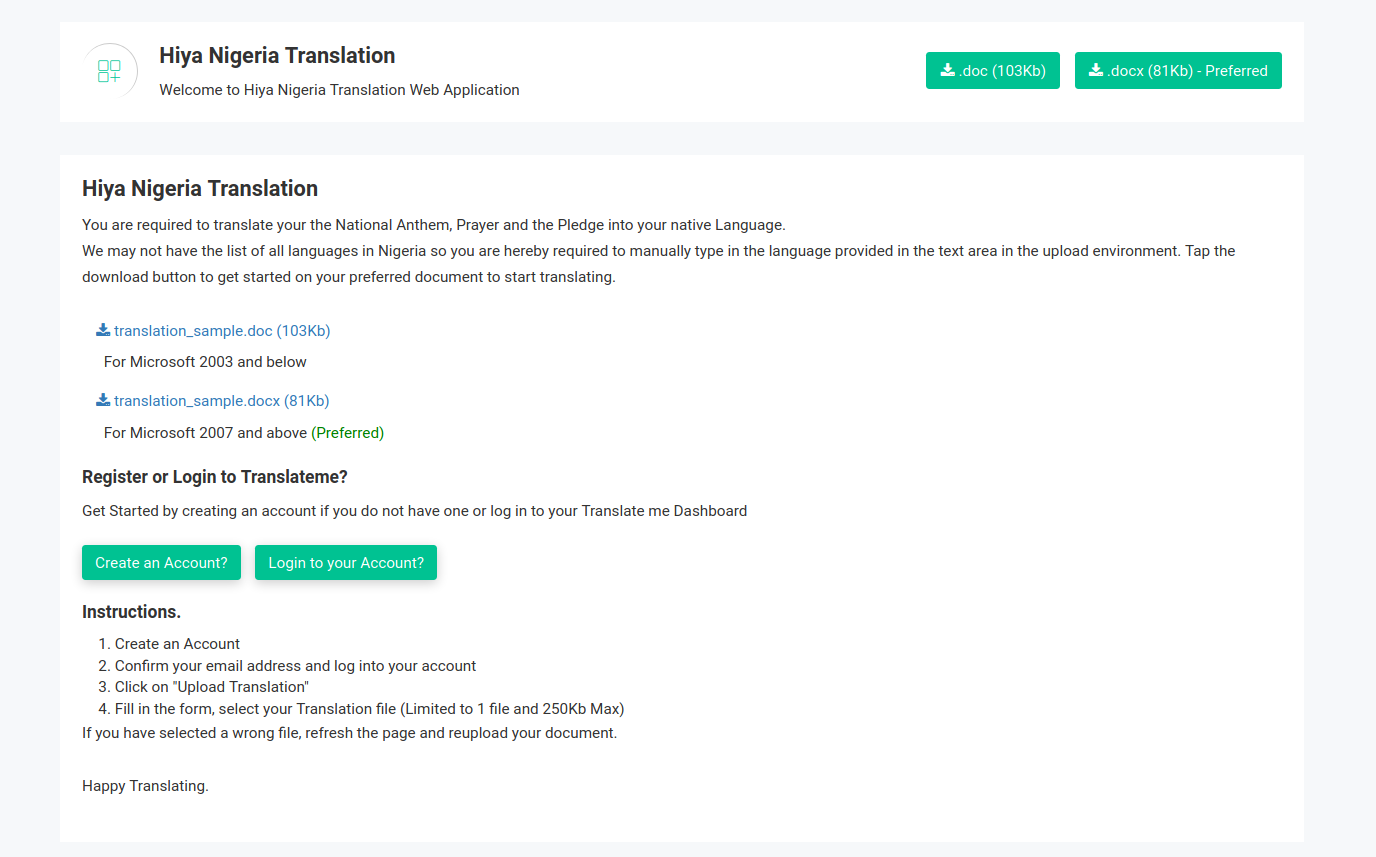The width and height of the screenshot is (1376, 857).
Task: Open the translation_sample.docx download link
Action: pos(221,400)
